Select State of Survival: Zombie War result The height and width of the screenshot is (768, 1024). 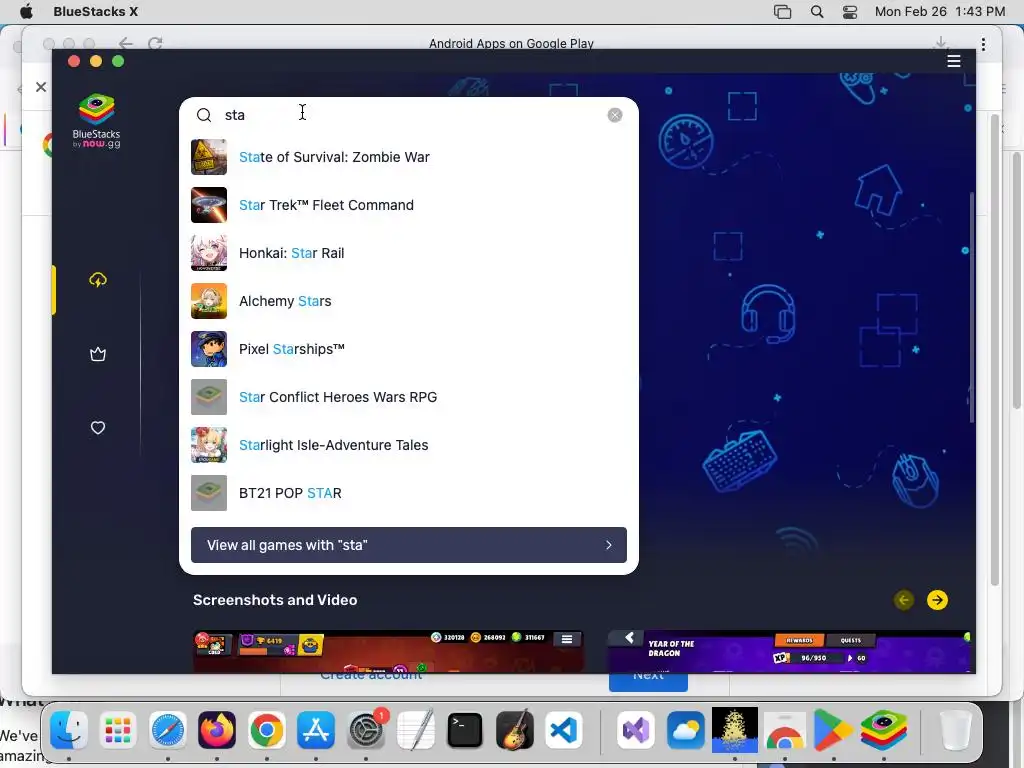pyautogui.click(x=409, y=157)
